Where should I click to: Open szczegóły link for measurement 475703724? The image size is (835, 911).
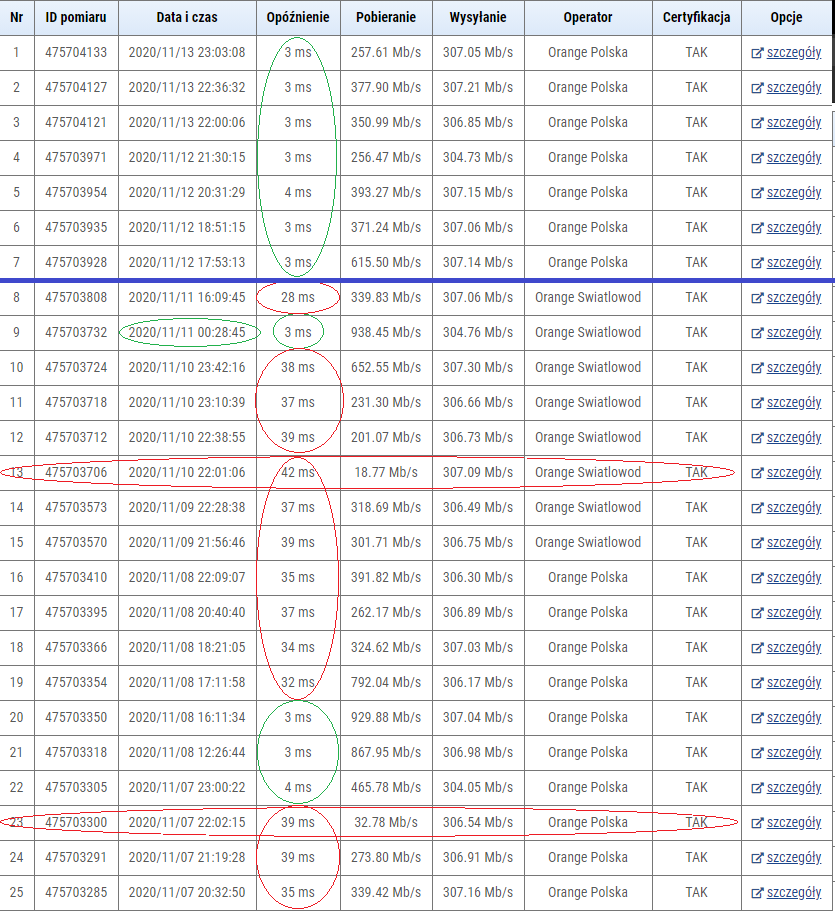click(x=794, y=367)
